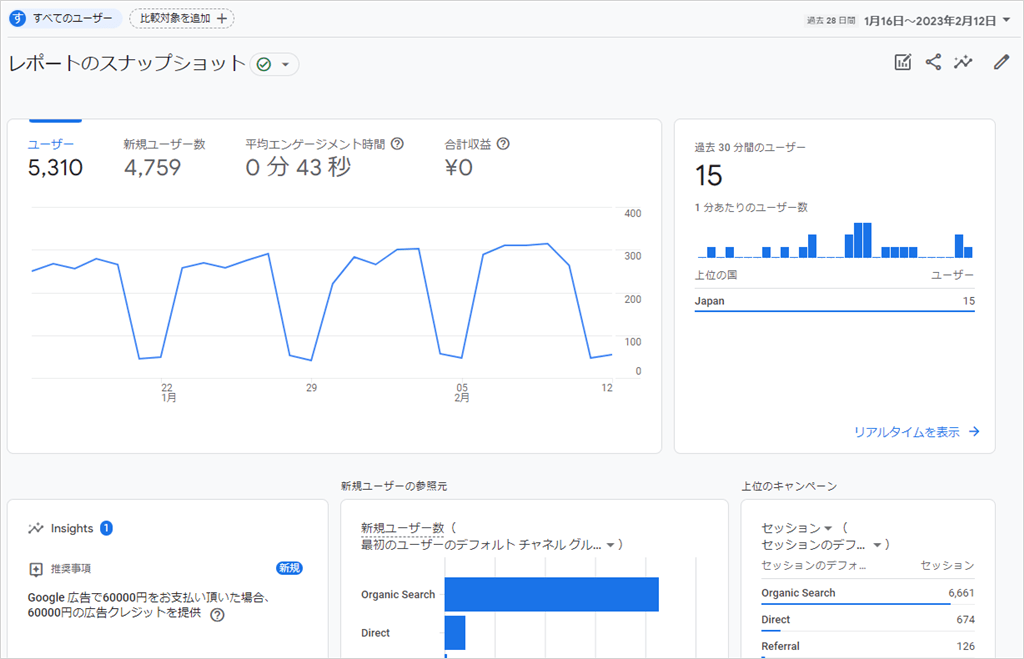Click the 1月16日～2023年2月12日 date range text
Screen dimensions: 1024x659
(x=930, y=21)
